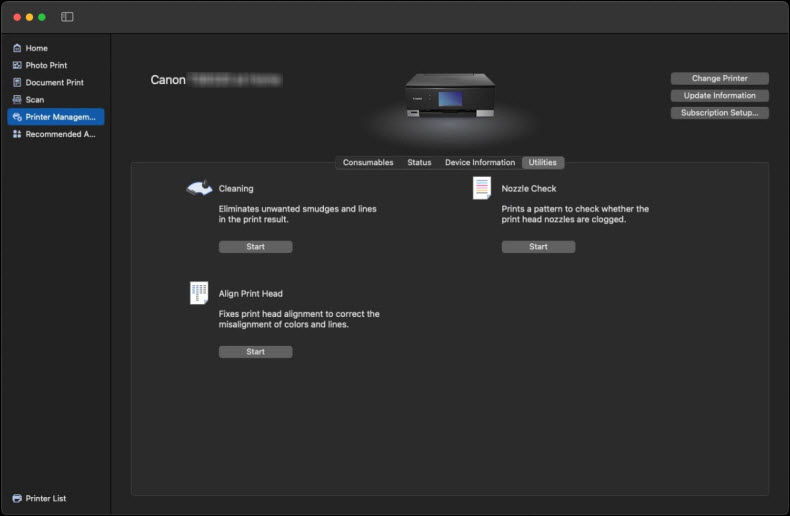790x516 pixels.
Task: Click the Canon printer image
Action: 450,96
